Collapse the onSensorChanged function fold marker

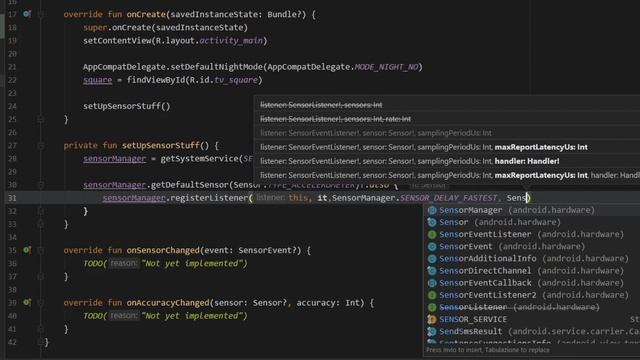(40, 250)
